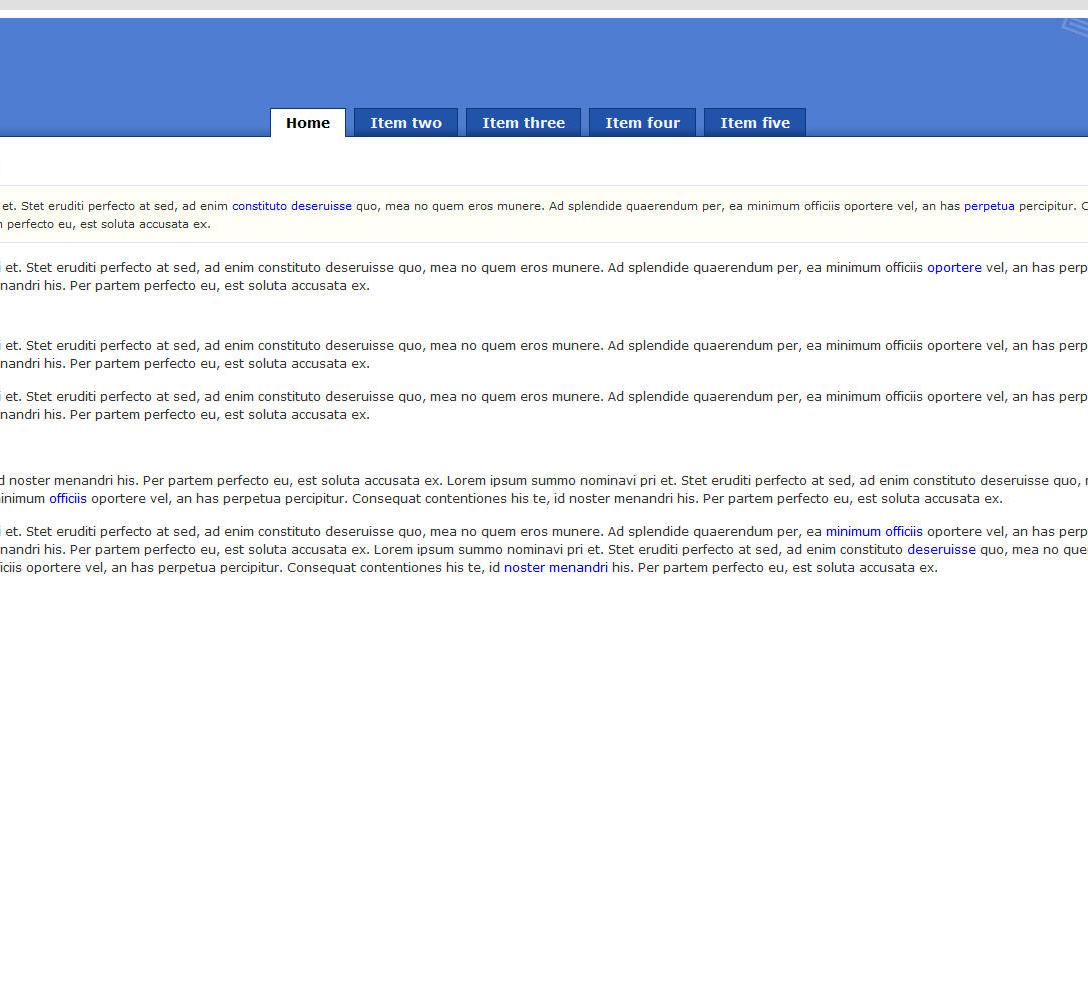Click the 'deseruisse' link in the last paragraph
The width and height of the screenshot is (1088, 1000).
click(941, 550)
